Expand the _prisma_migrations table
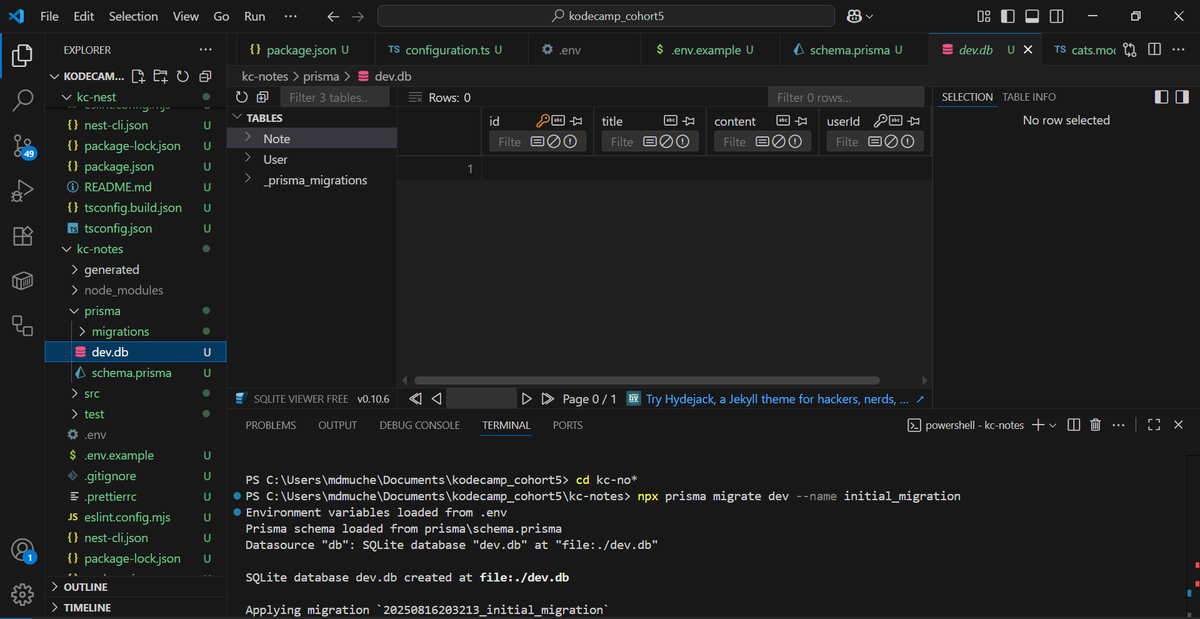This screenshot has height=619, width=1200. click(247, 180)
